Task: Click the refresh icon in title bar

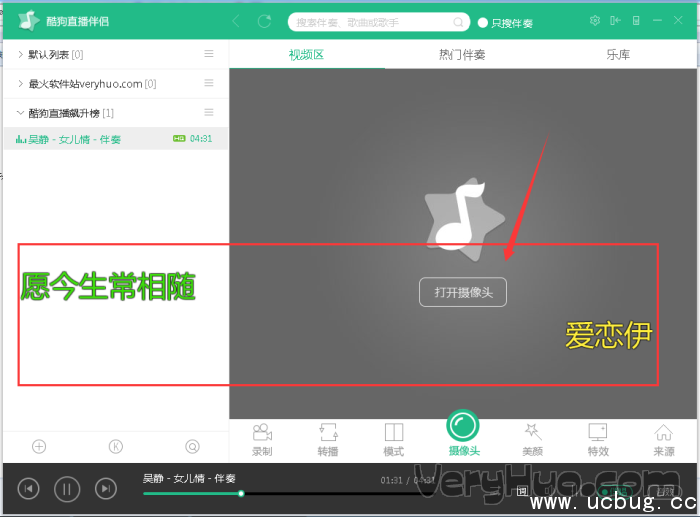Action: pos(264,21)
